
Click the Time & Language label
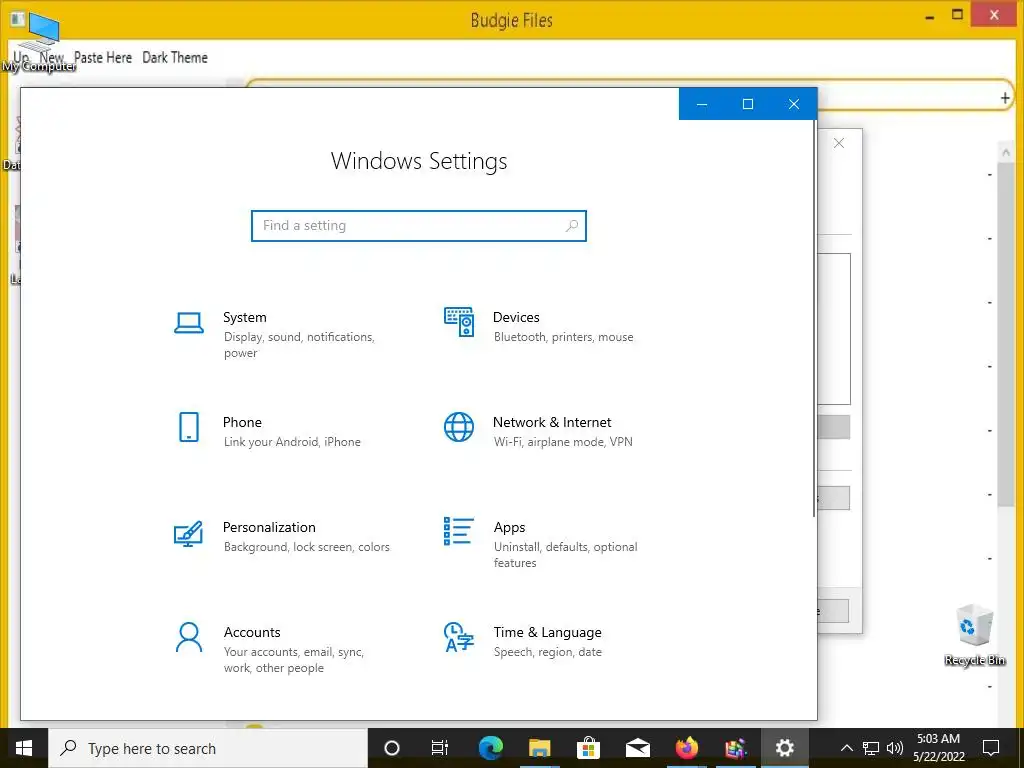(547, 632)
